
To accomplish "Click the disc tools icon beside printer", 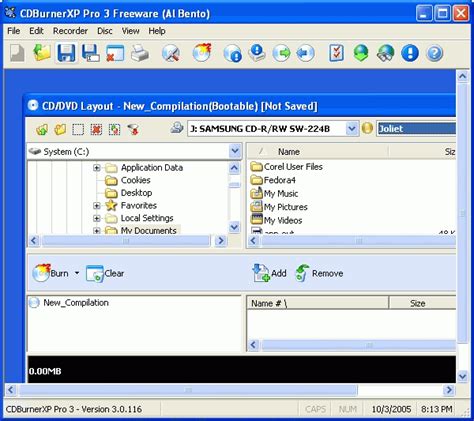I will tap(171, 53).
